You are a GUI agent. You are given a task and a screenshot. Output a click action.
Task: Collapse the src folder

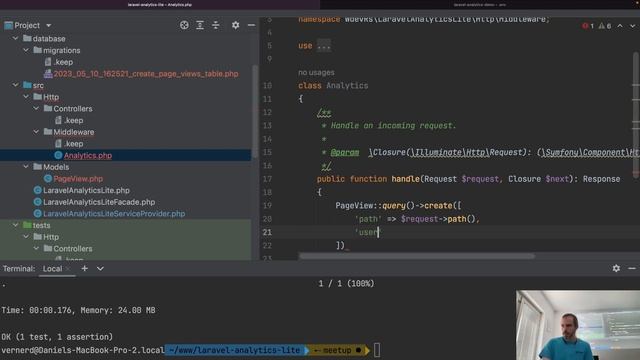[15, 85]
